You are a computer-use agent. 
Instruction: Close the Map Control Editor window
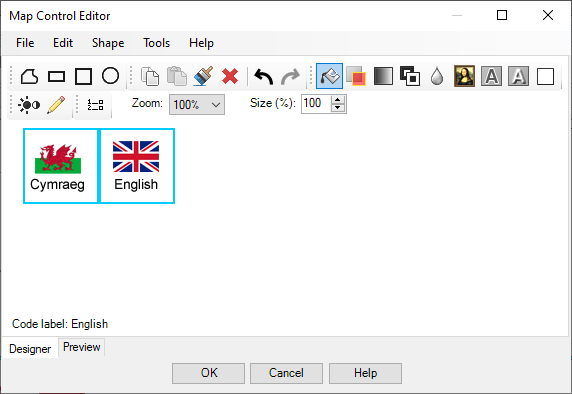(548, 15)
